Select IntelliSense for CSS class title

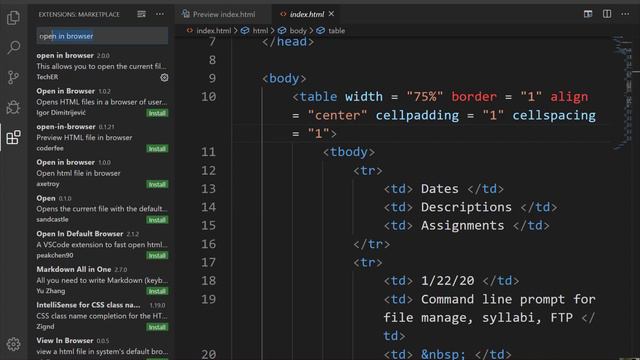88,305
